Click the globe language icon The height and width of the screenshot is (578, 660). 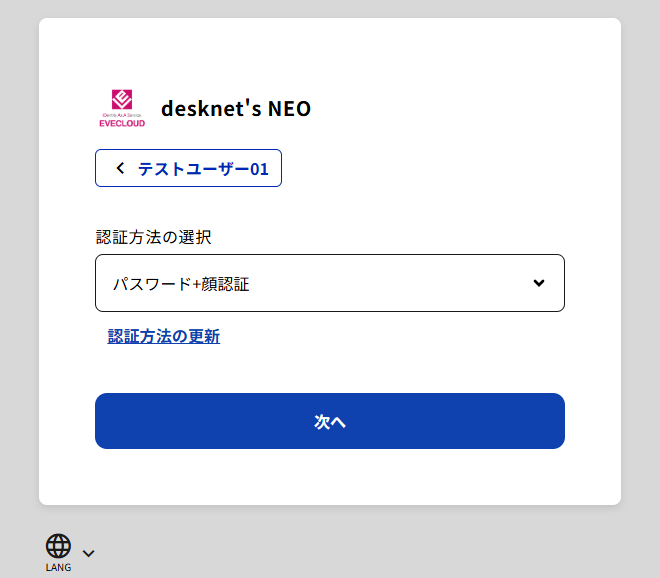[x=59, y=546]
